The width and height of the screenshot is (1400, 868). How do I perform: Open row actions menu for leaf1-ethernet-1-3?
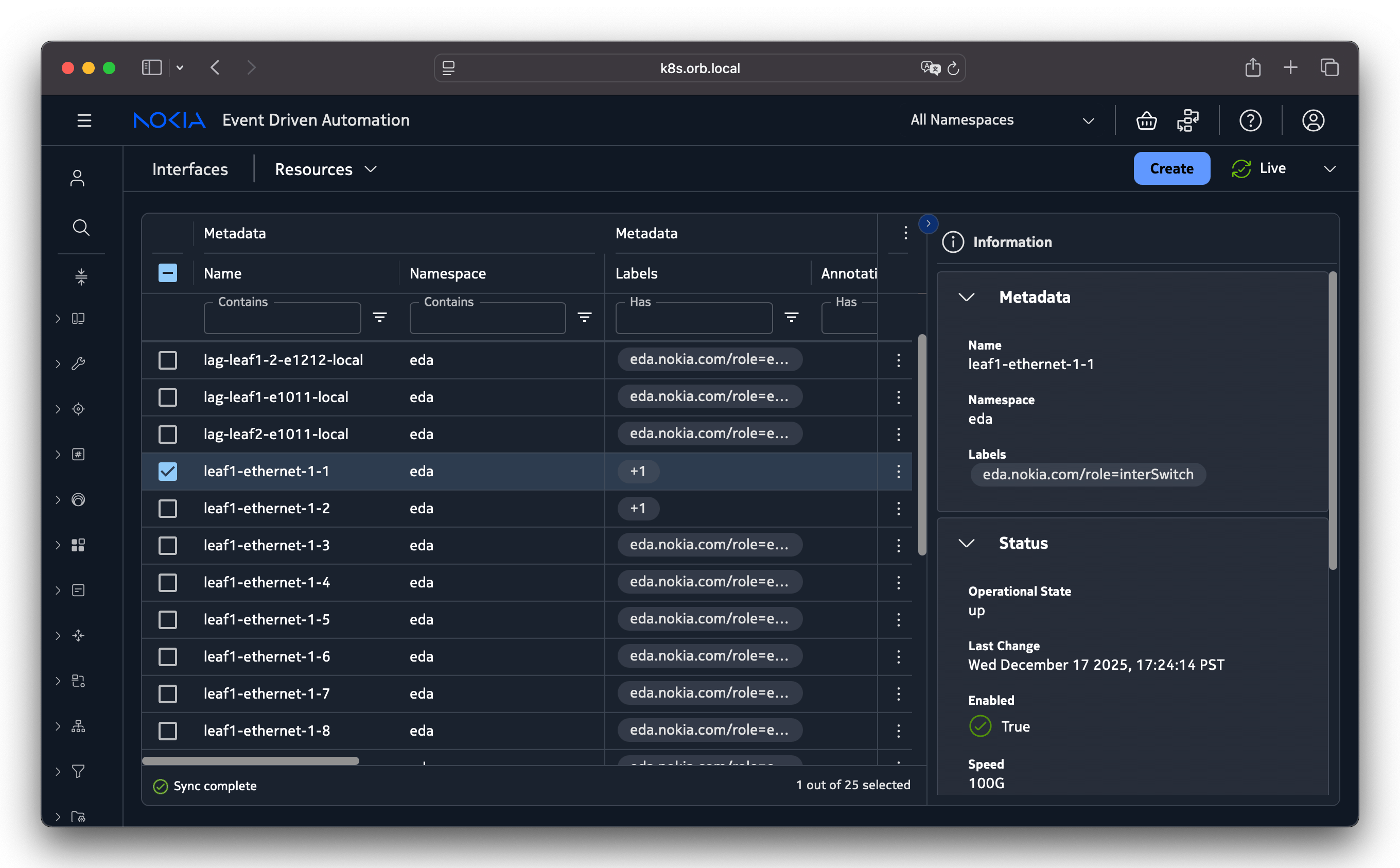tap(898, 545)
